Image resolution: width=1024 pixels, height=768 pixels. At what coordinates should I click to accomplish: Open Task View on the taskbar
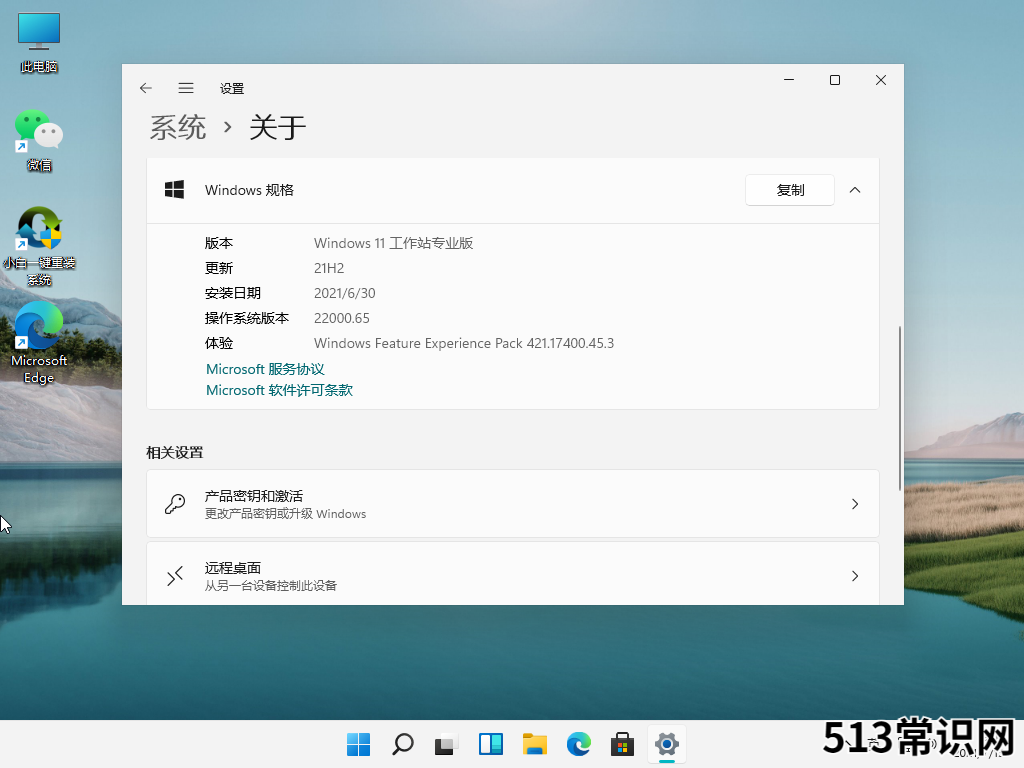coord(446,744)
